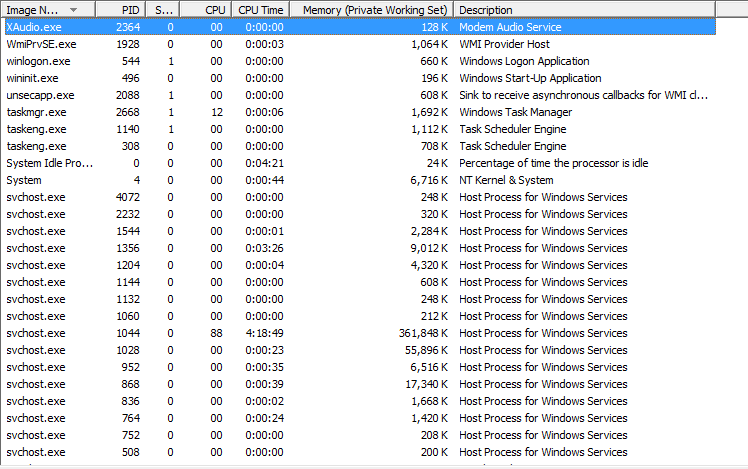This screenshot has width=748, height=469.
Task: Select taskeng.exe with PID 308
Action: click(x=36, y=146)
